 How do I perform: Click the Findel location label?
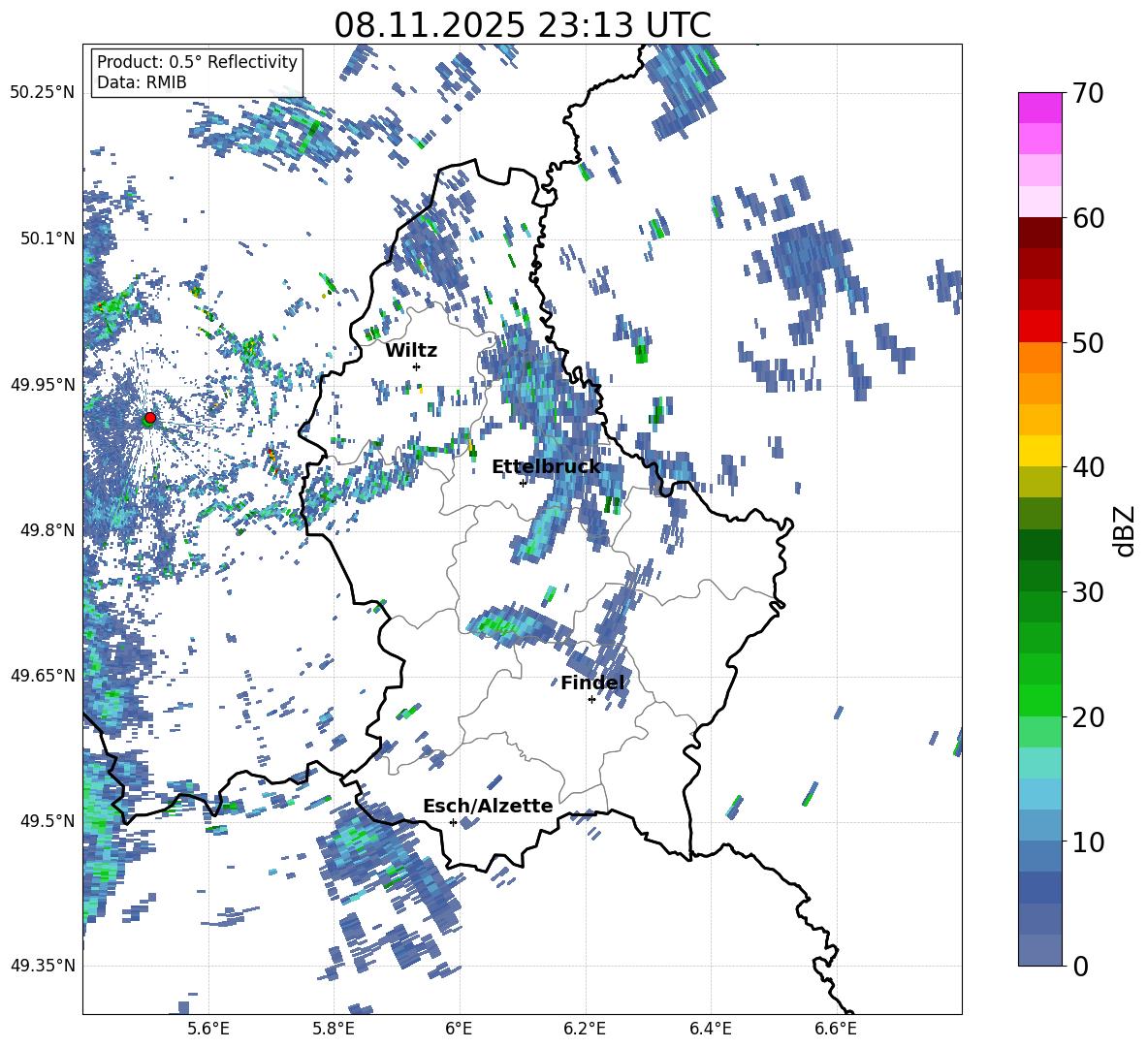tap(592, 683)
